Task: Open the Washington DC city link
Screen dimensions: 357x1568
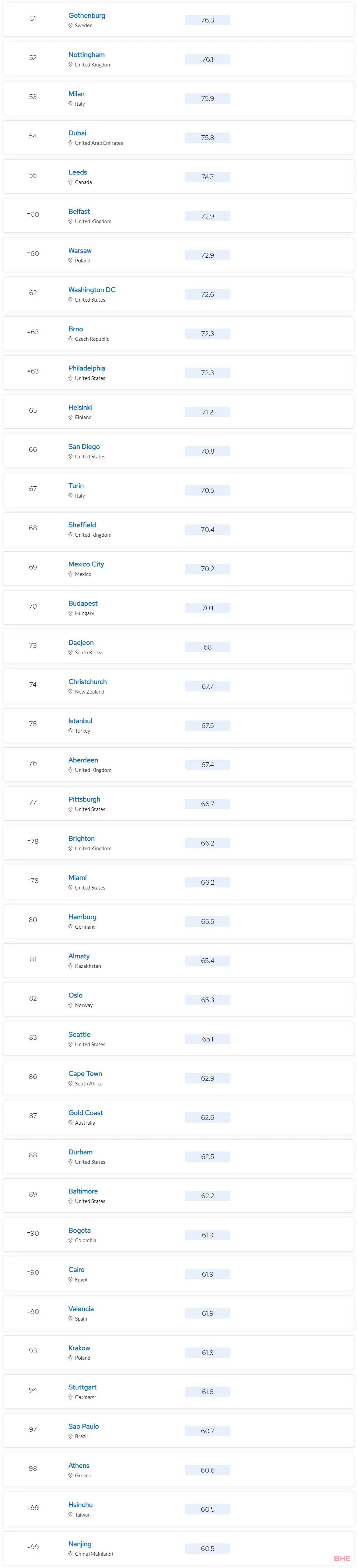Action: click(x=92, y=290)
